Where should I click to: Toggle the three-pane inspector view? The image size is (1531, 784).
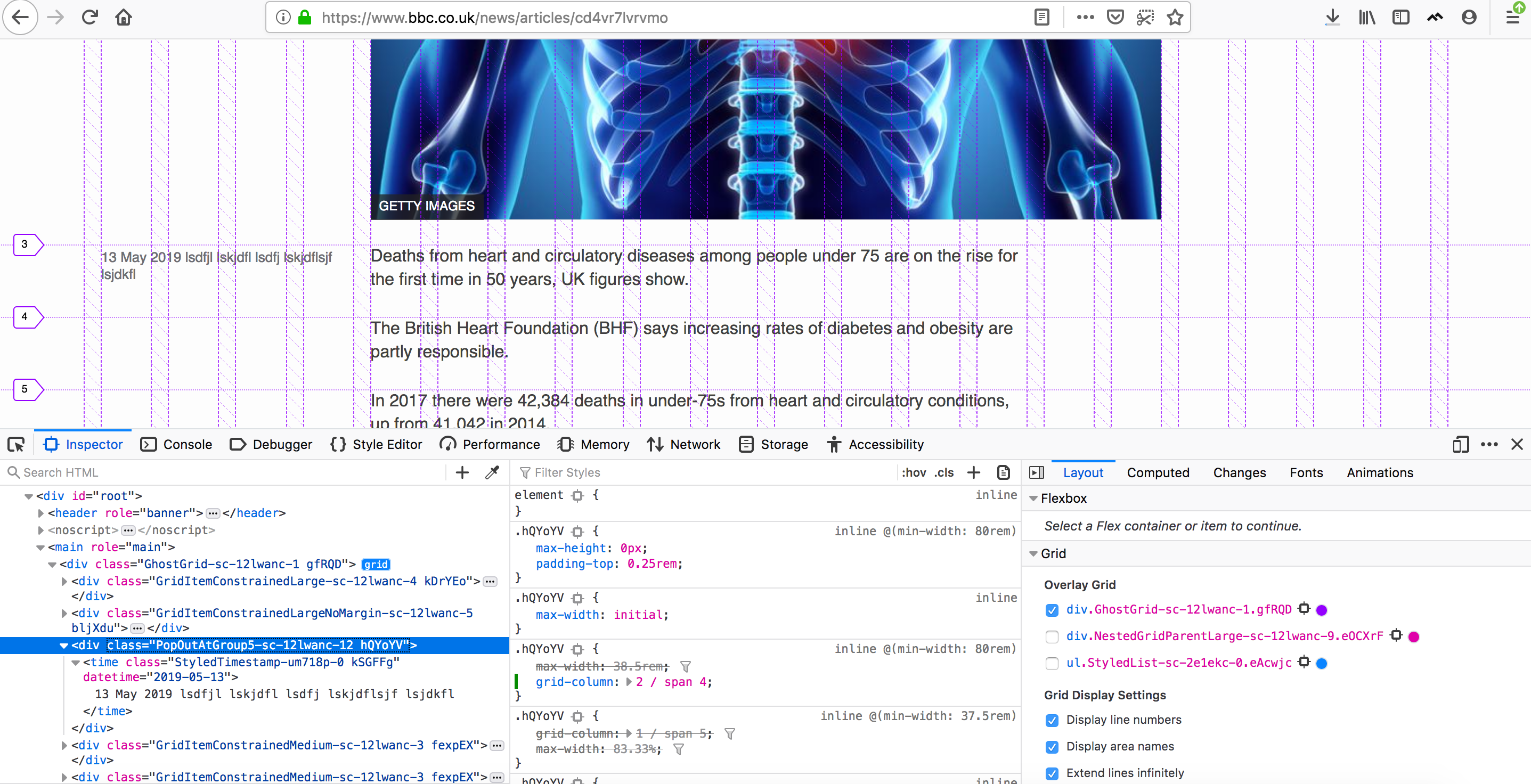[x=1037, y=472]
